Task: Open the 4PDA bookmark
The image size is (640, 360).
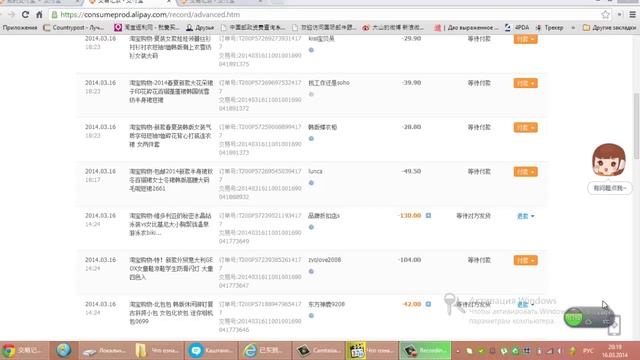Action: [x=517, y=28]
